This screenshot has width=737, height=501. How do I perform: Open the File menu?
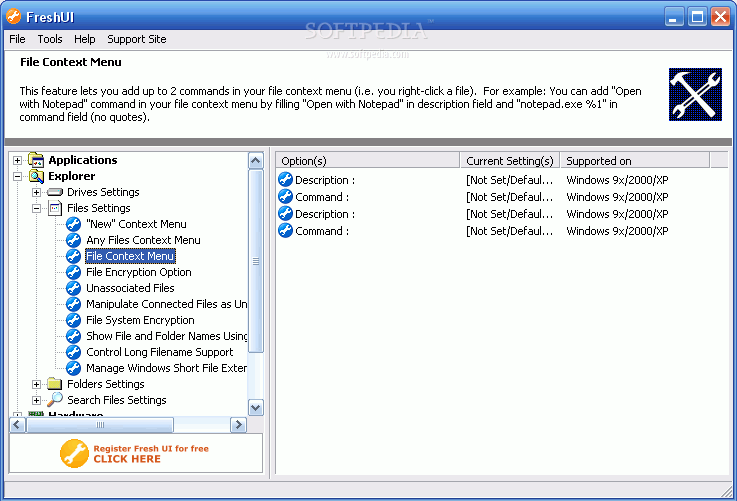[17, 39]
